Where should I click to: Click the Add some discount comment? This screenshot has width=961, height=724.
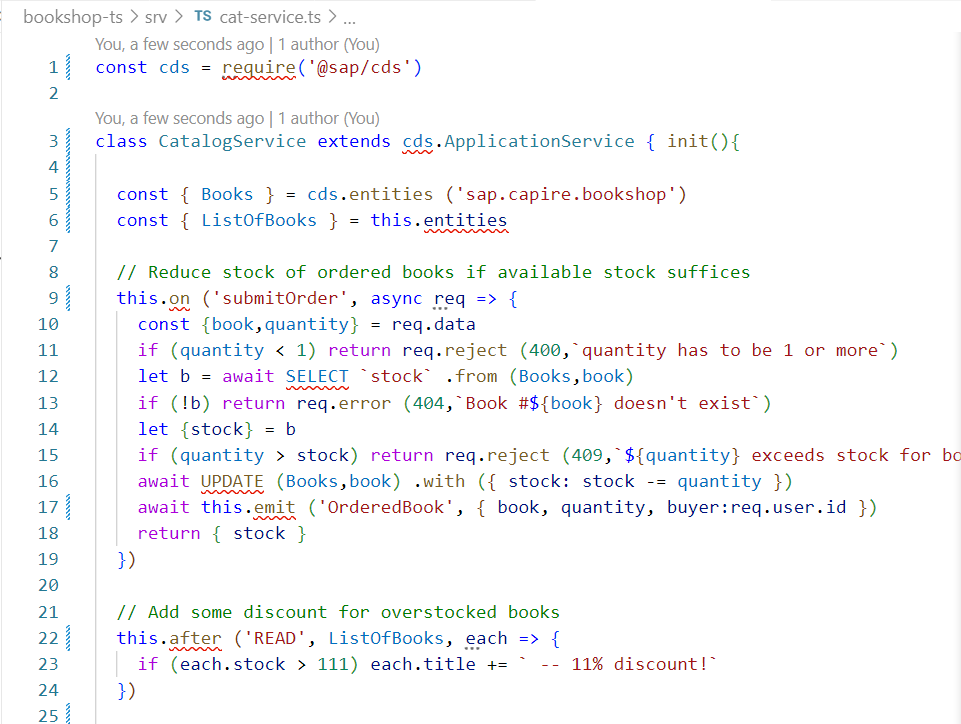(338, 612)
